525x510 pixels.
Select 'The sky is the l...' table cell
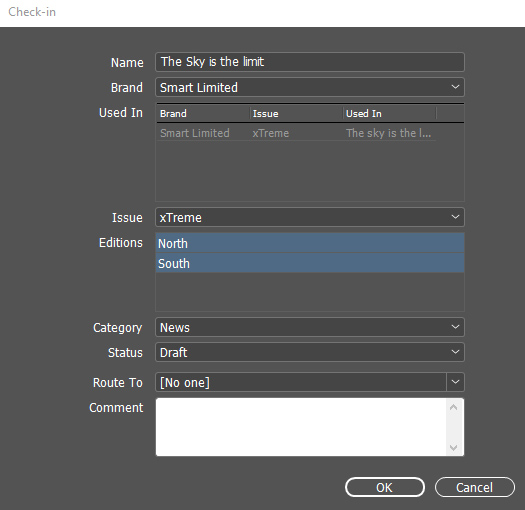(x=390, y=133)
